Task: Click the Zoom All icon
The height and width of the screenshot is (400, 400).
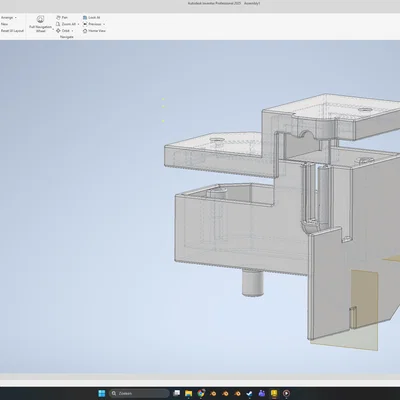Action: point(58,24)
